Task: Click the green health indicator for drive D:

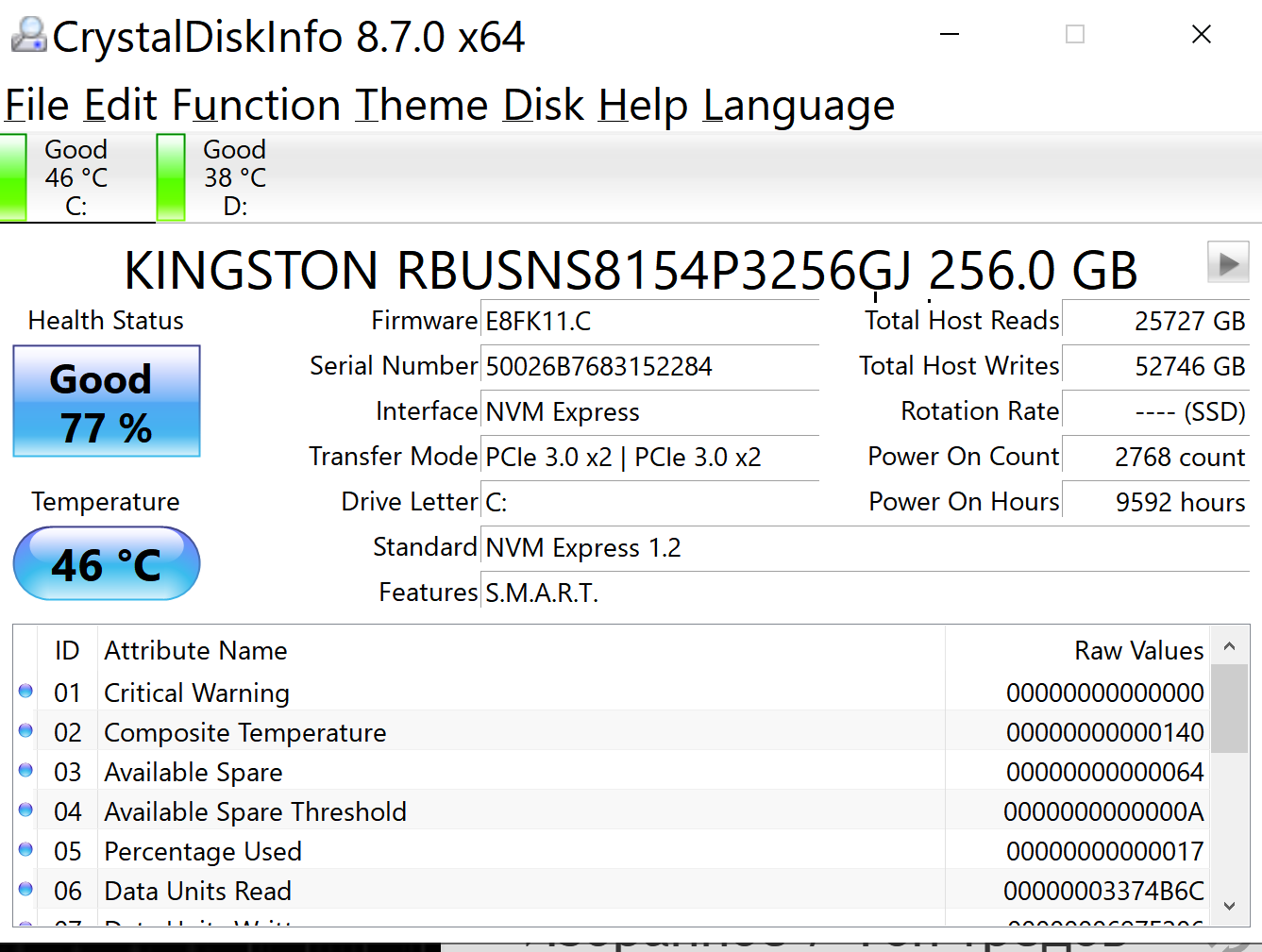Action: 171,177
